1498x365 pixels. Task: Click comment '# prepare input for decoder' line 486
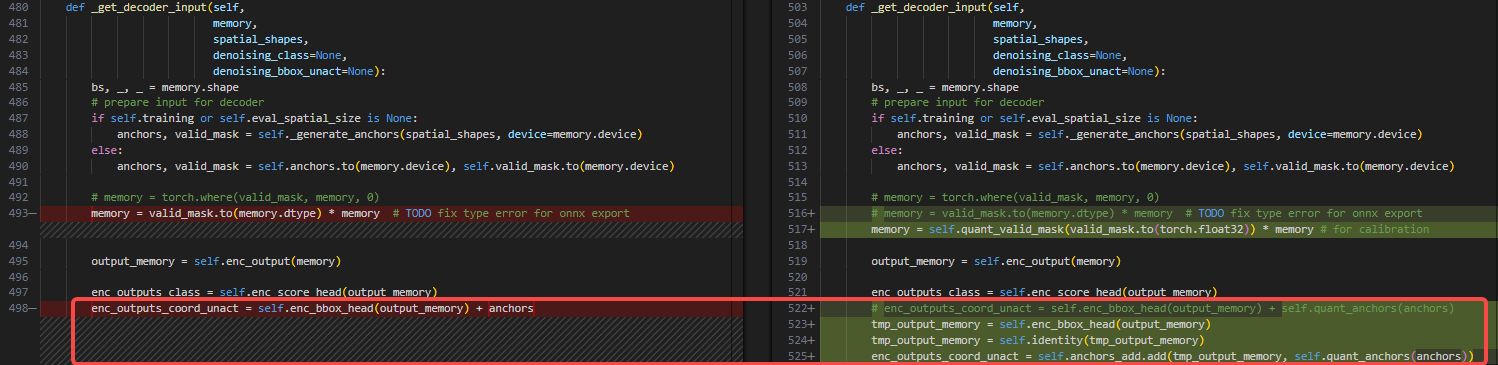177,102
